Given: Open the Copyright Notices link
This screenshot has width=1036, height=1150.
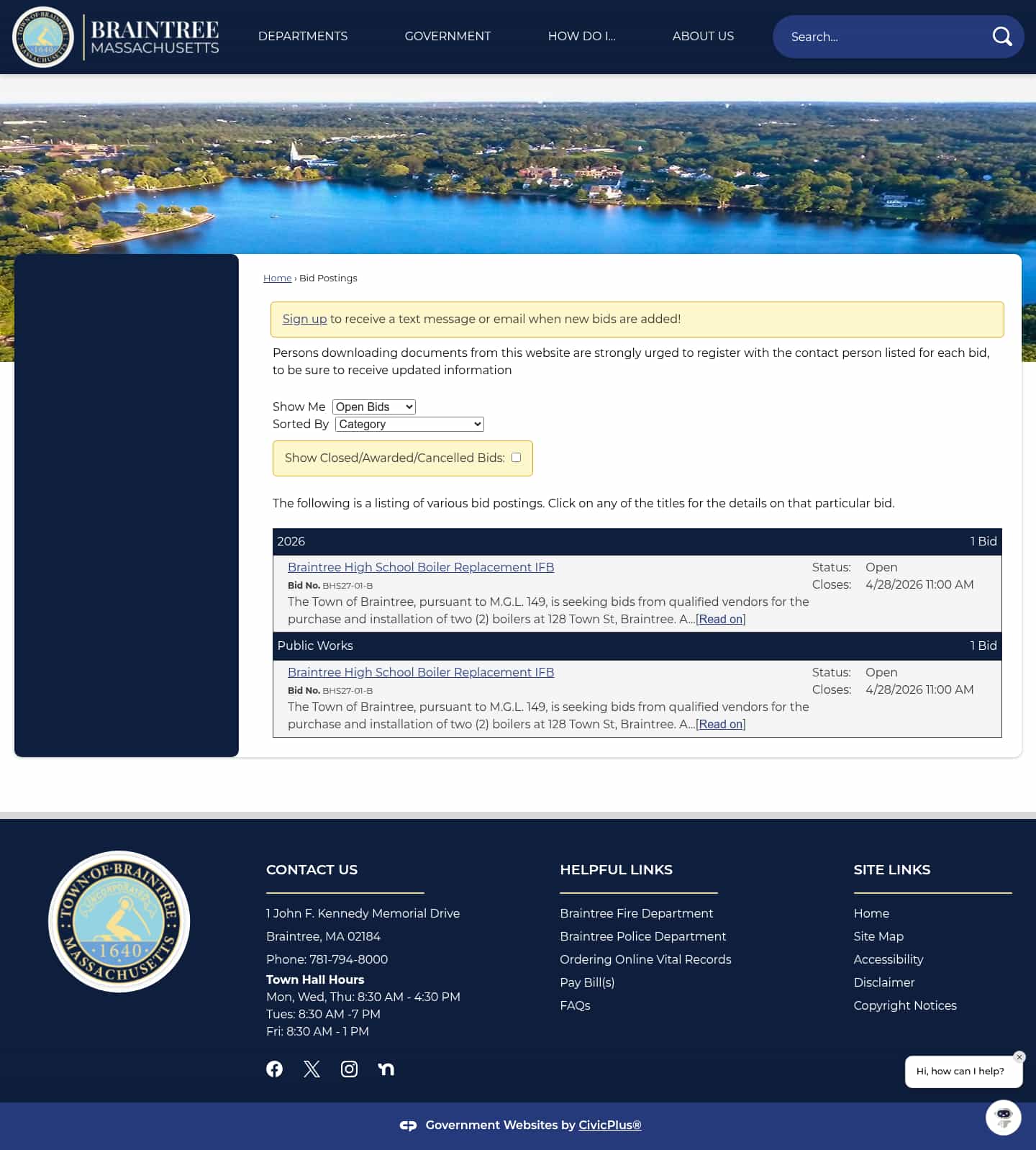Looking at the screenshot, I should 905,1005.
